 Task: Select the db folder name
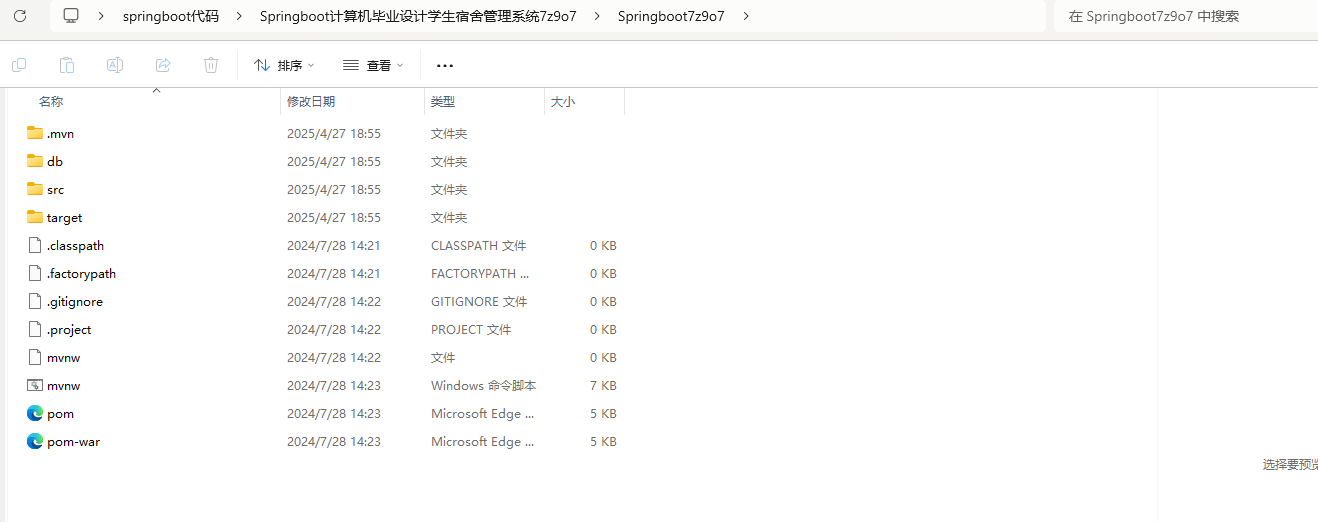(55, 161)
